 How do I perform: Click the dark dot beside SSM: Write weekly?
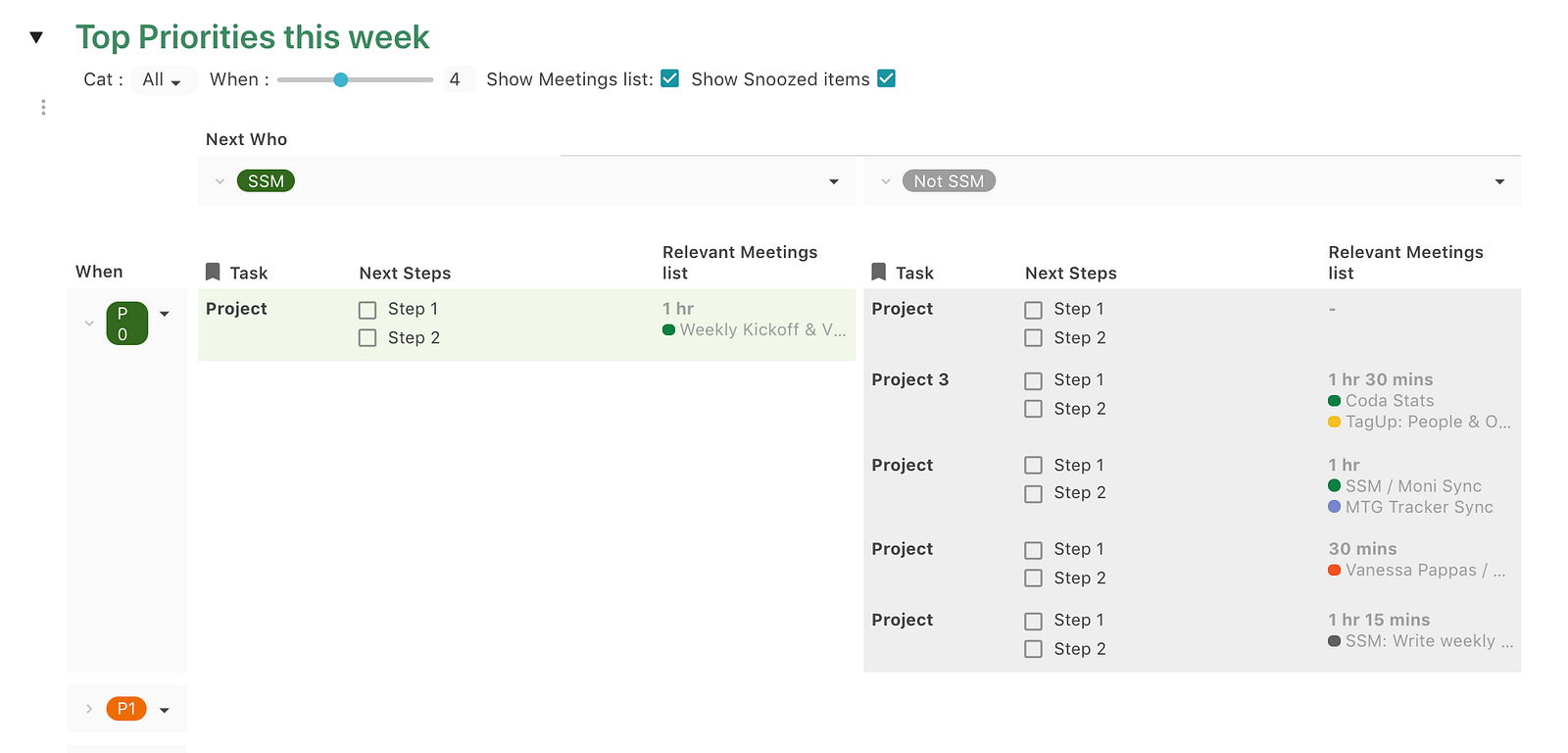(1334, 641)
